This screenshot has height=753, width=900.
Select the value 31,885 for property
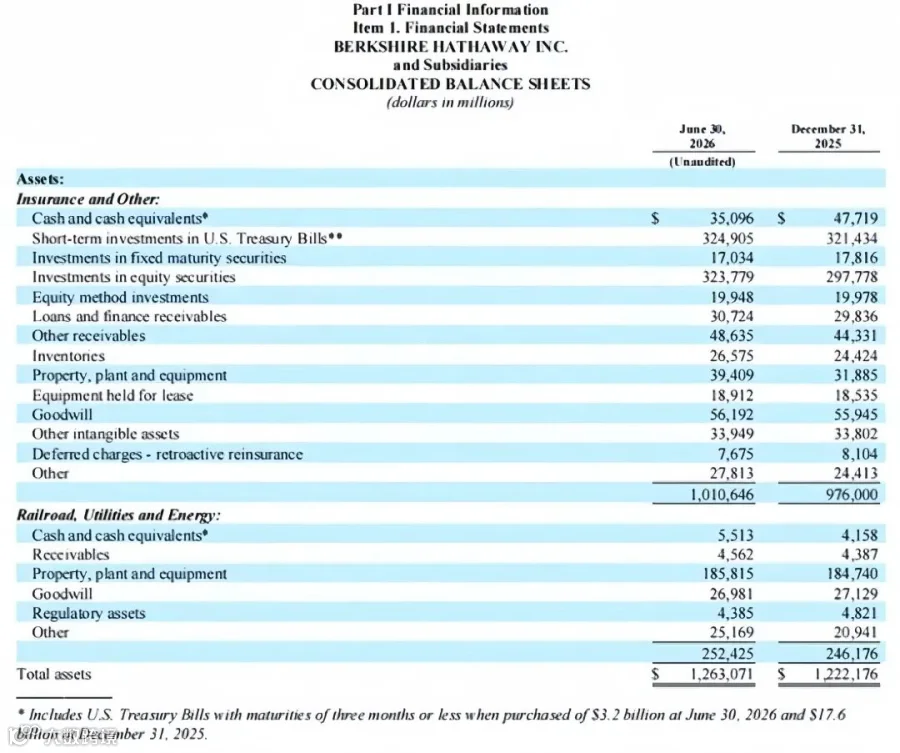pos(855,375)
